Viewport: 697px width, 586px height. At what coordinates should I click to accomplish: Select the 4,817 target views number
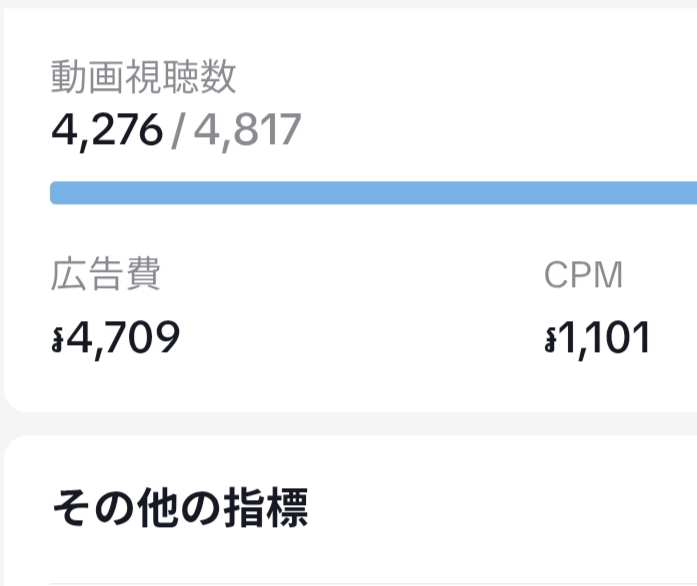pos(247,130)
